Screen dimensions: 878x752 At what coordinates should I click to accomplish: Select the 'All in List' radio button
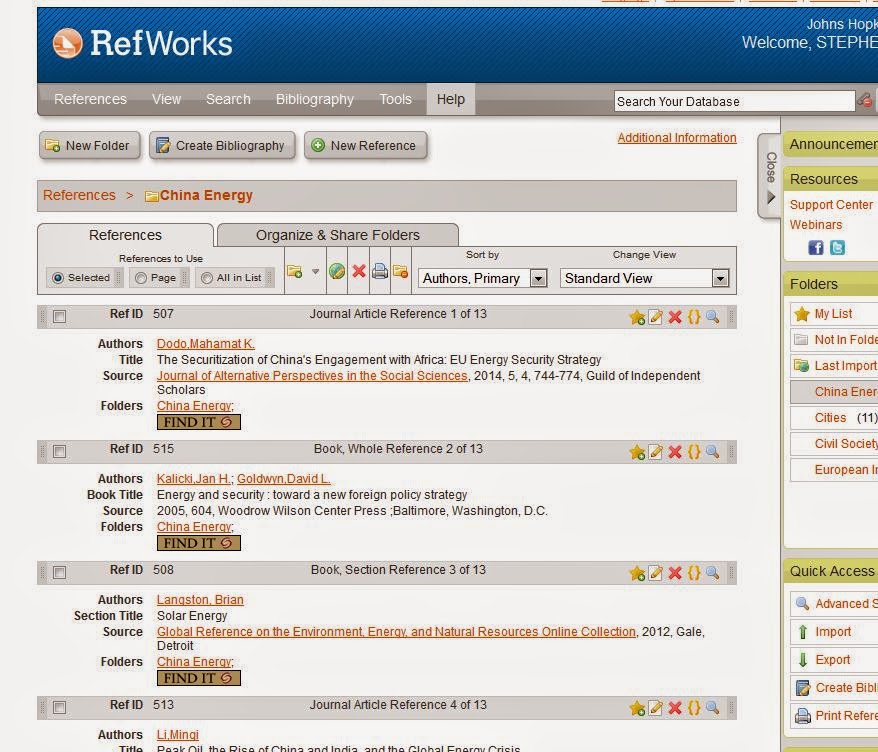(207, 278)
